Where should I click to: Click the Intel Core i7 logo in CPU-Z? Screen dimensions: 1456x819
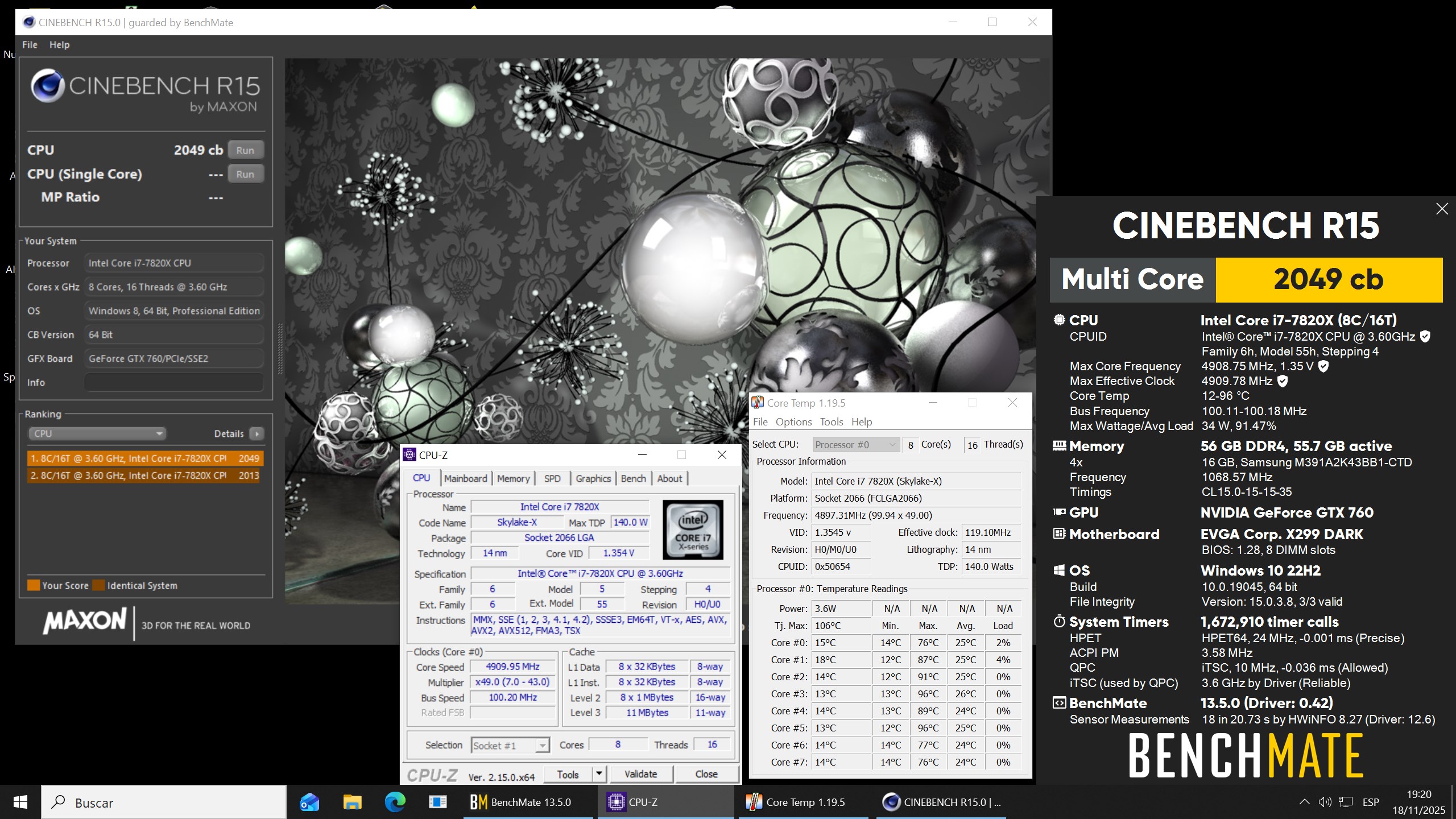coord(693,530)
